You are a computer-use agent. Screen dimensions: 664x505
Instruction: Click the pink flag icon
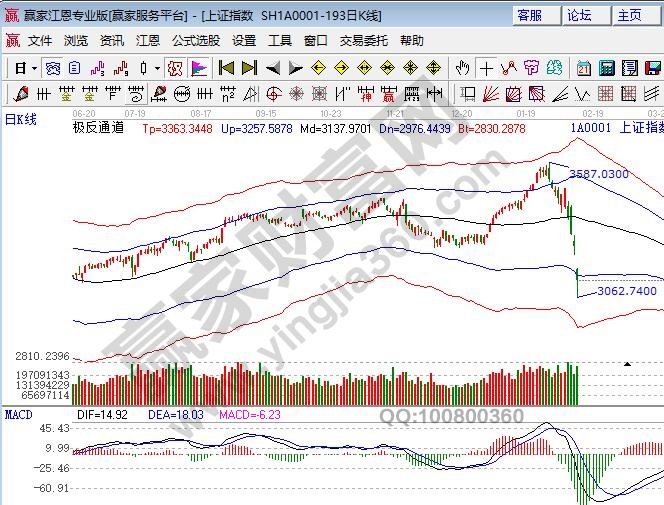coord(199,68)
